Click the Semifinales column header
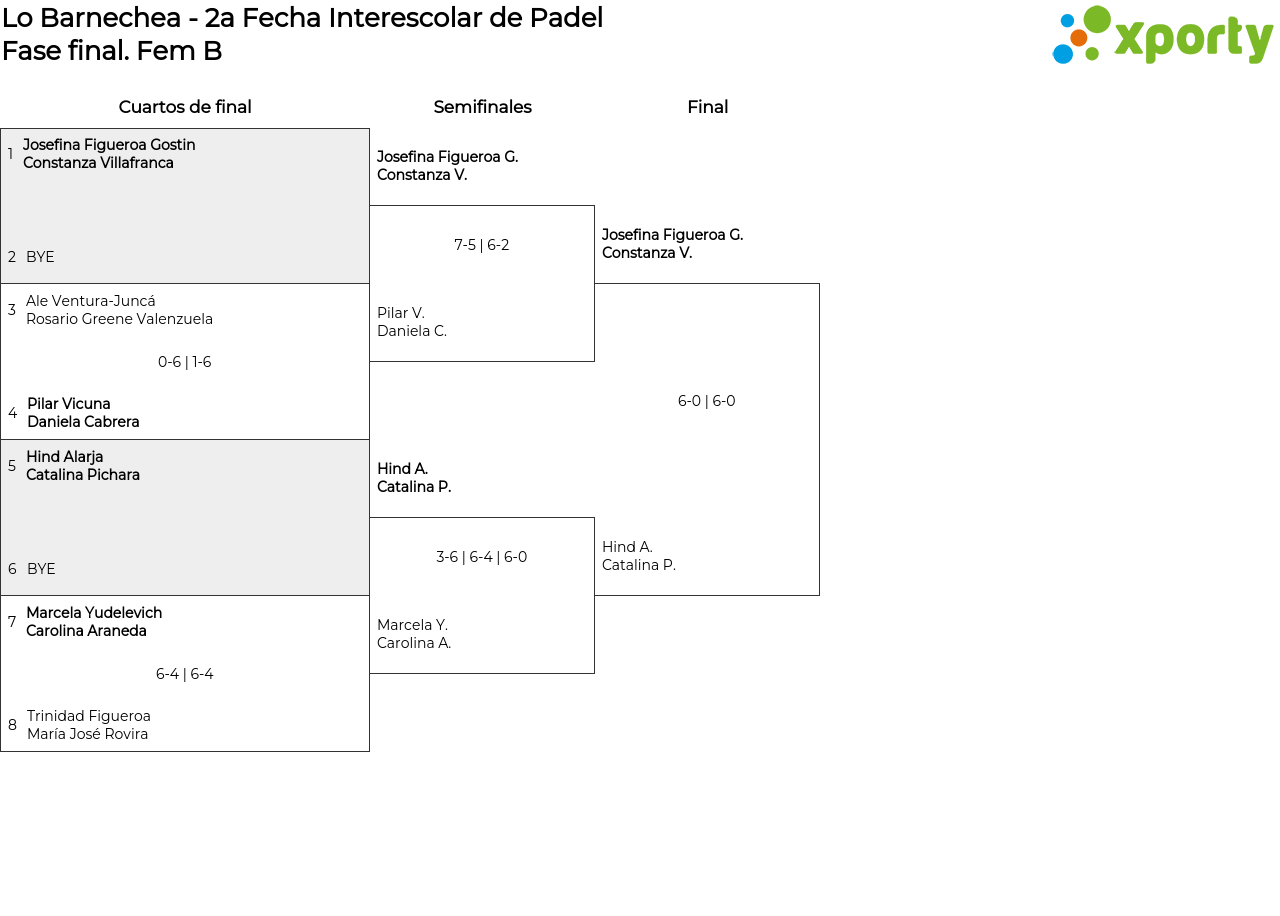 pos(482,107)
